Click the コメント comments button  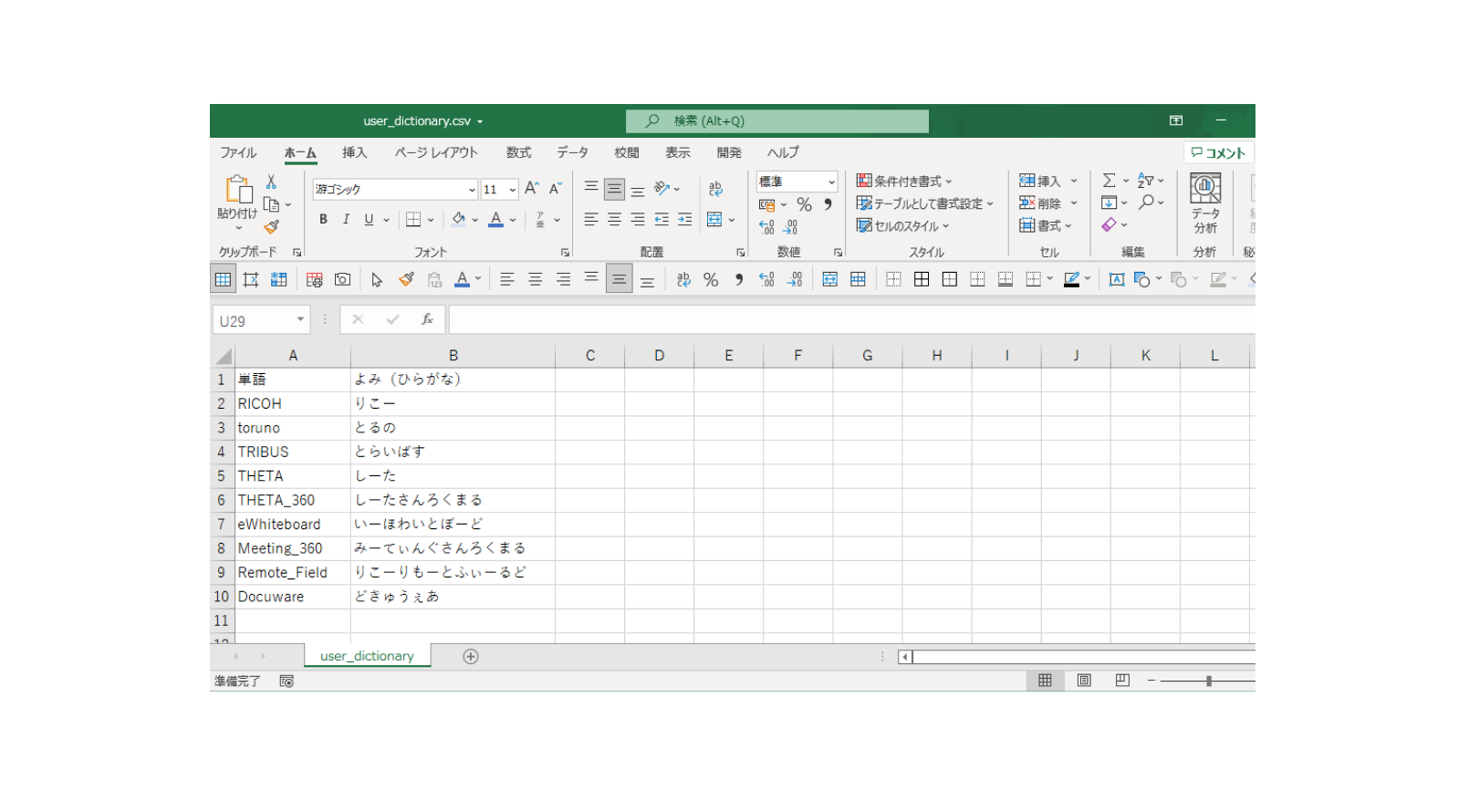click(x=1218, y=152)
